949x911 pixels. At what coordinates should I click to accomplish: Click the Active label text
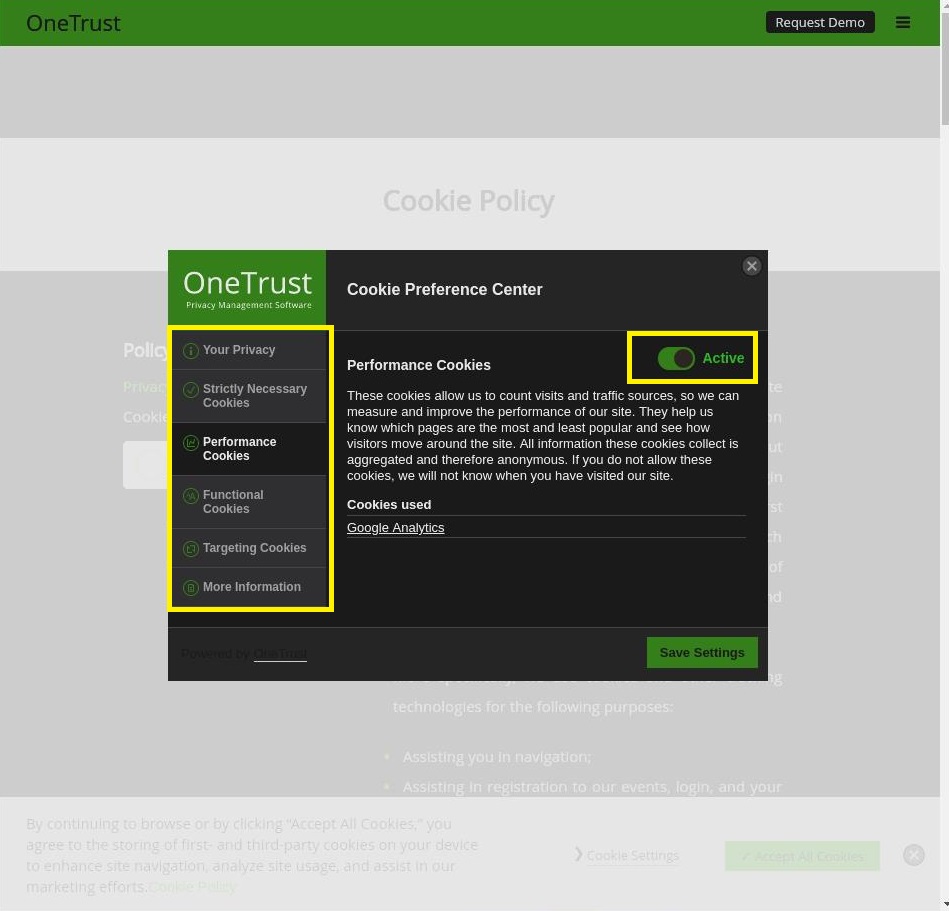[723, 358]
